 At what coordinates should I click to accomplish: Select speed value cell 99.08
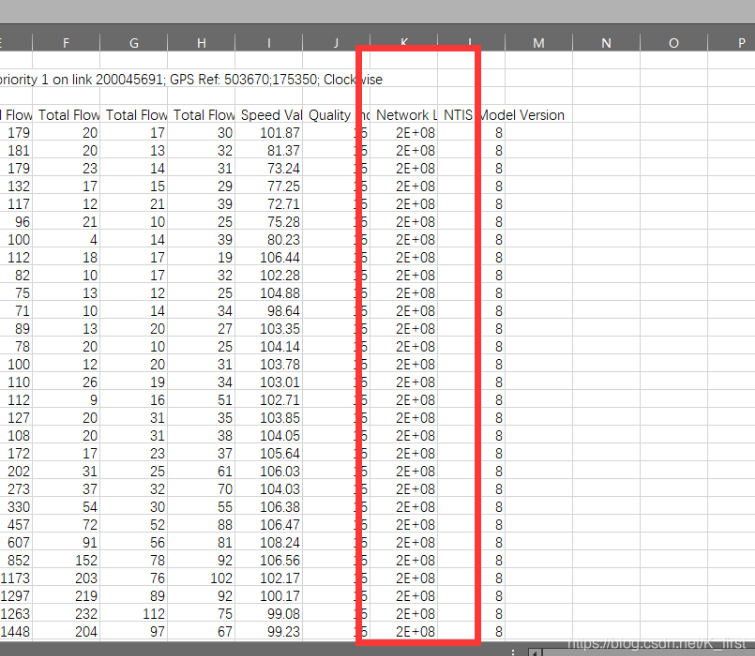[x=269, y=614]
